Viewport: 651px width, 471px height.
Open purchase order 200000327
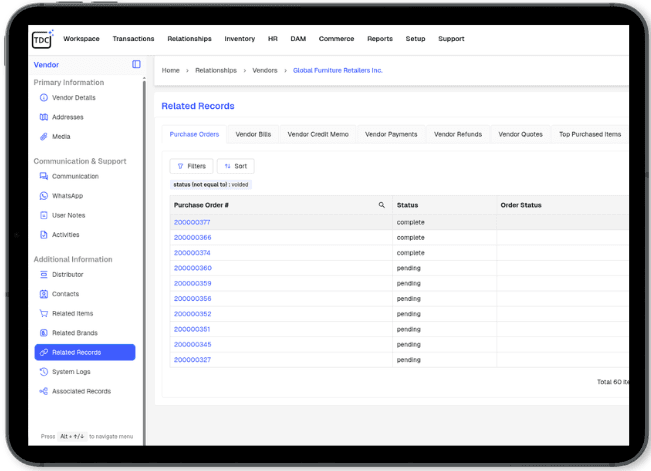pos(192,360)
